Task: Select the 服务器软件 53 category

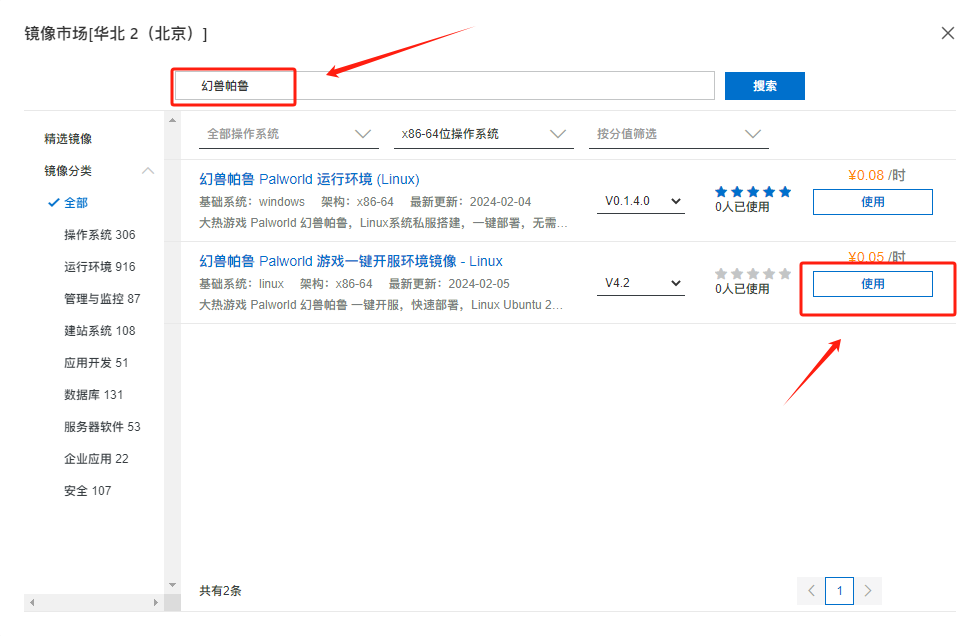Action: pyautogui.click(x=102, y=427)
